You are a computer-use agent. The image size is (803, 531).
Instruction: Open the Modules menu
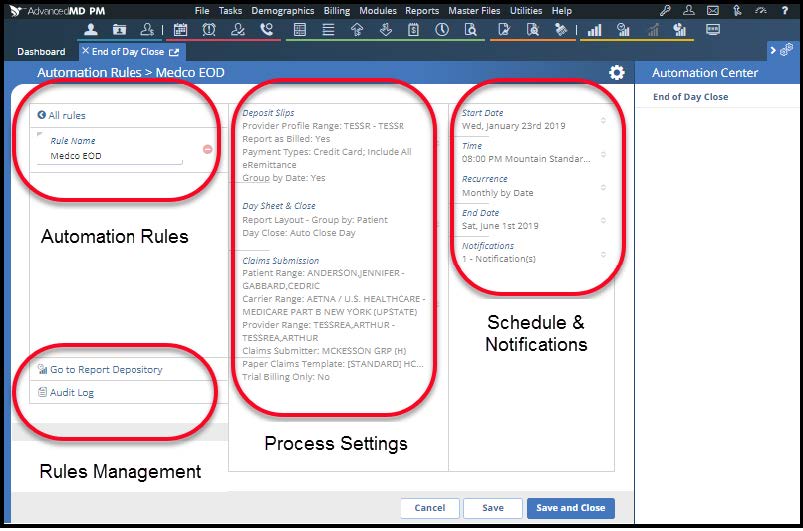click(378, 11)
